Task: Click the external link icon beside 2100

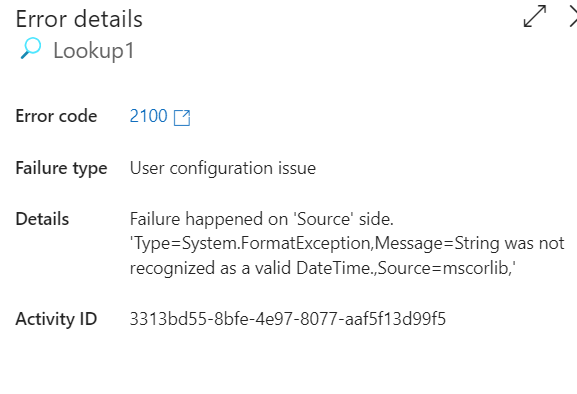Action: [182, 118]
